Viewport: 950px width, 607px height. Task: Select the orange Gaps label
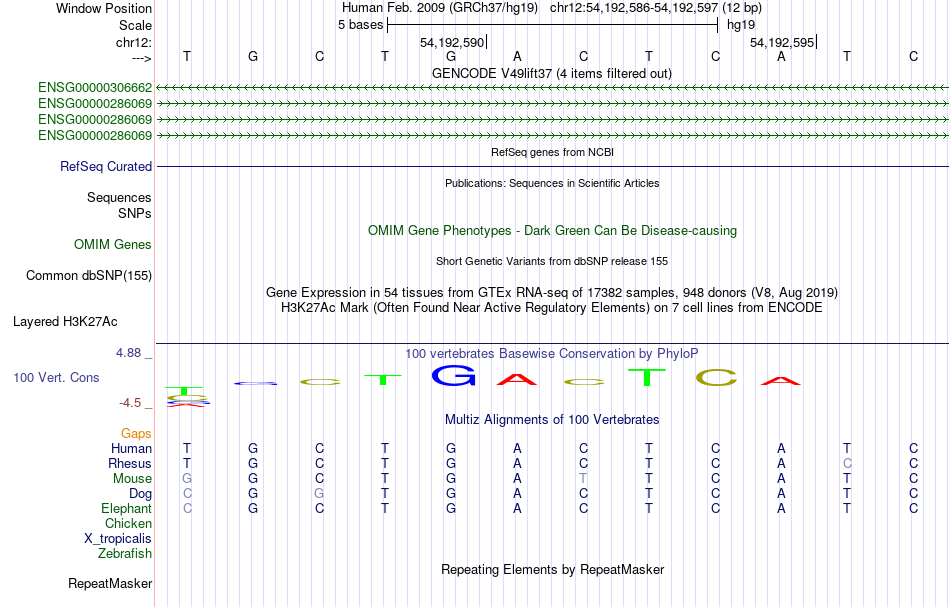pos(136,433)
